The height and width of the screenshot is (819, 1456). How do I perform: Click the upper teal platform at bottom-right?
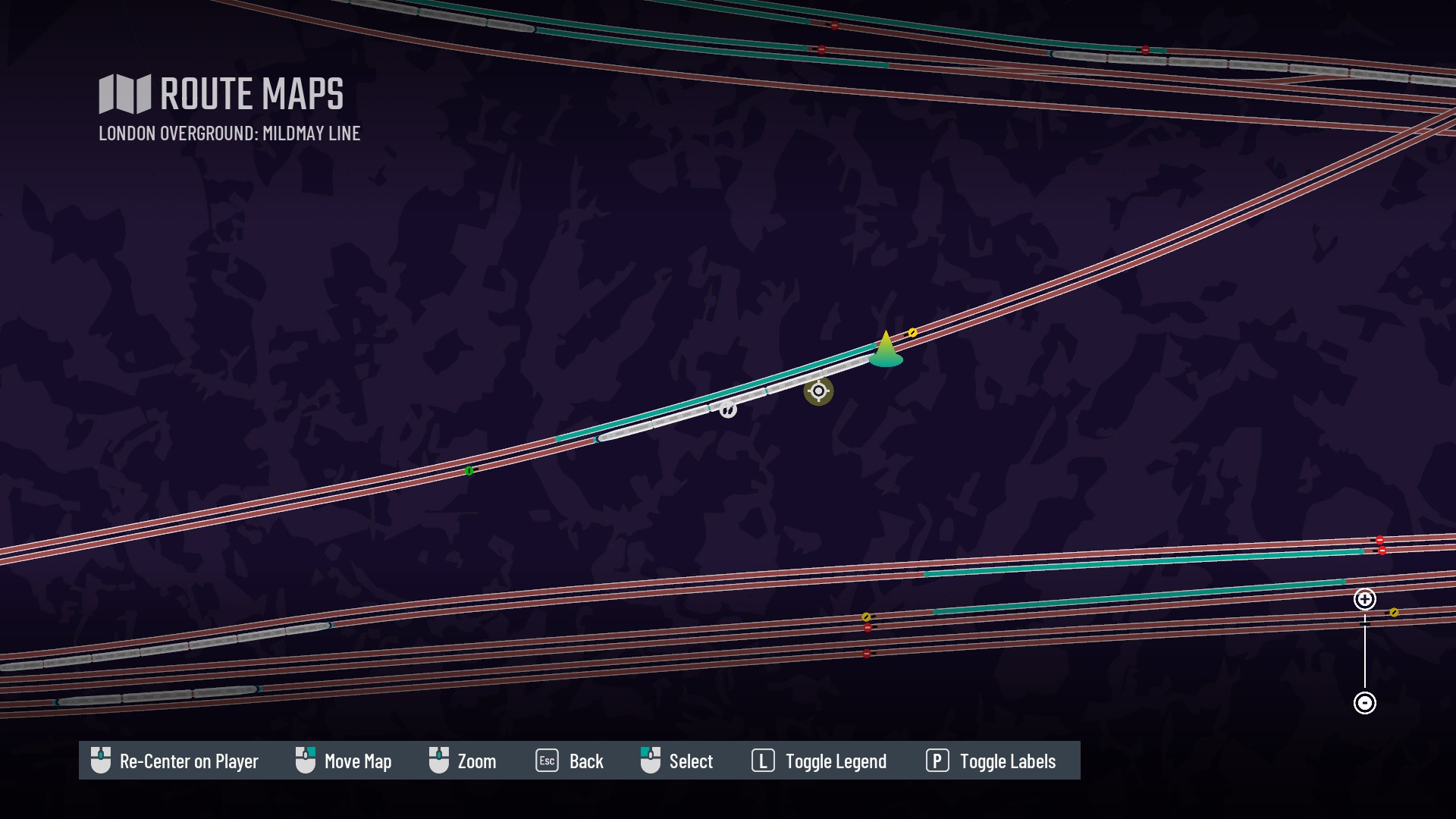click(x=1144, y=563)
